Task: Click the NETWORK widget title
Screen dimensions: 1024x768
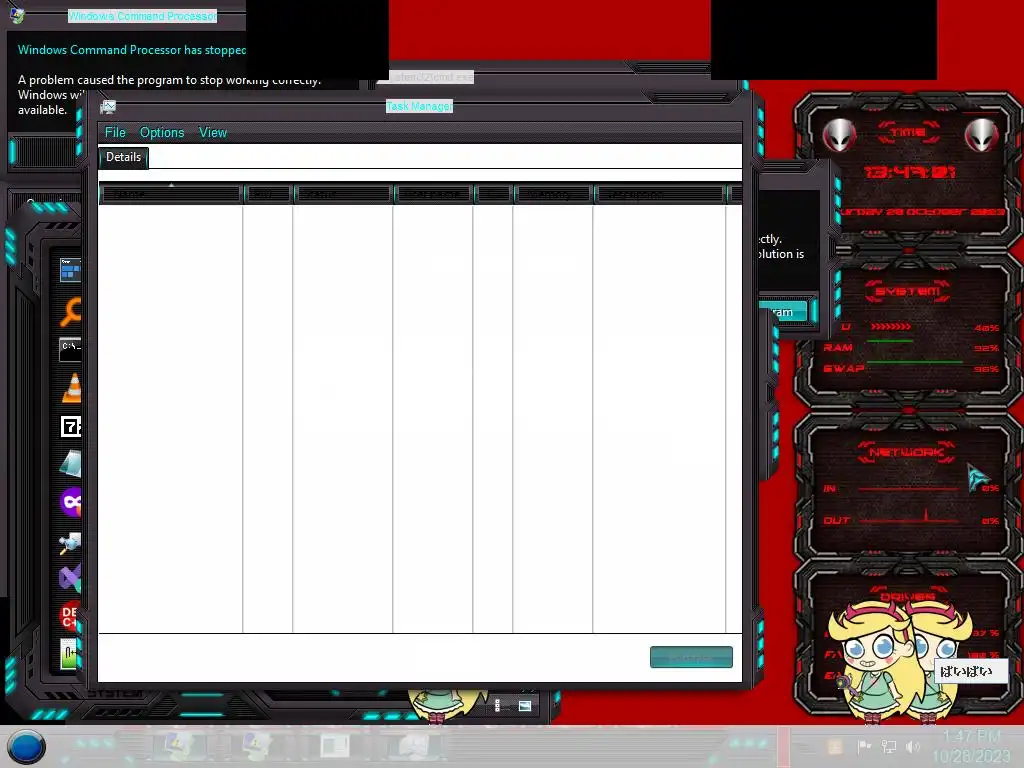Action: click(906, 452)
